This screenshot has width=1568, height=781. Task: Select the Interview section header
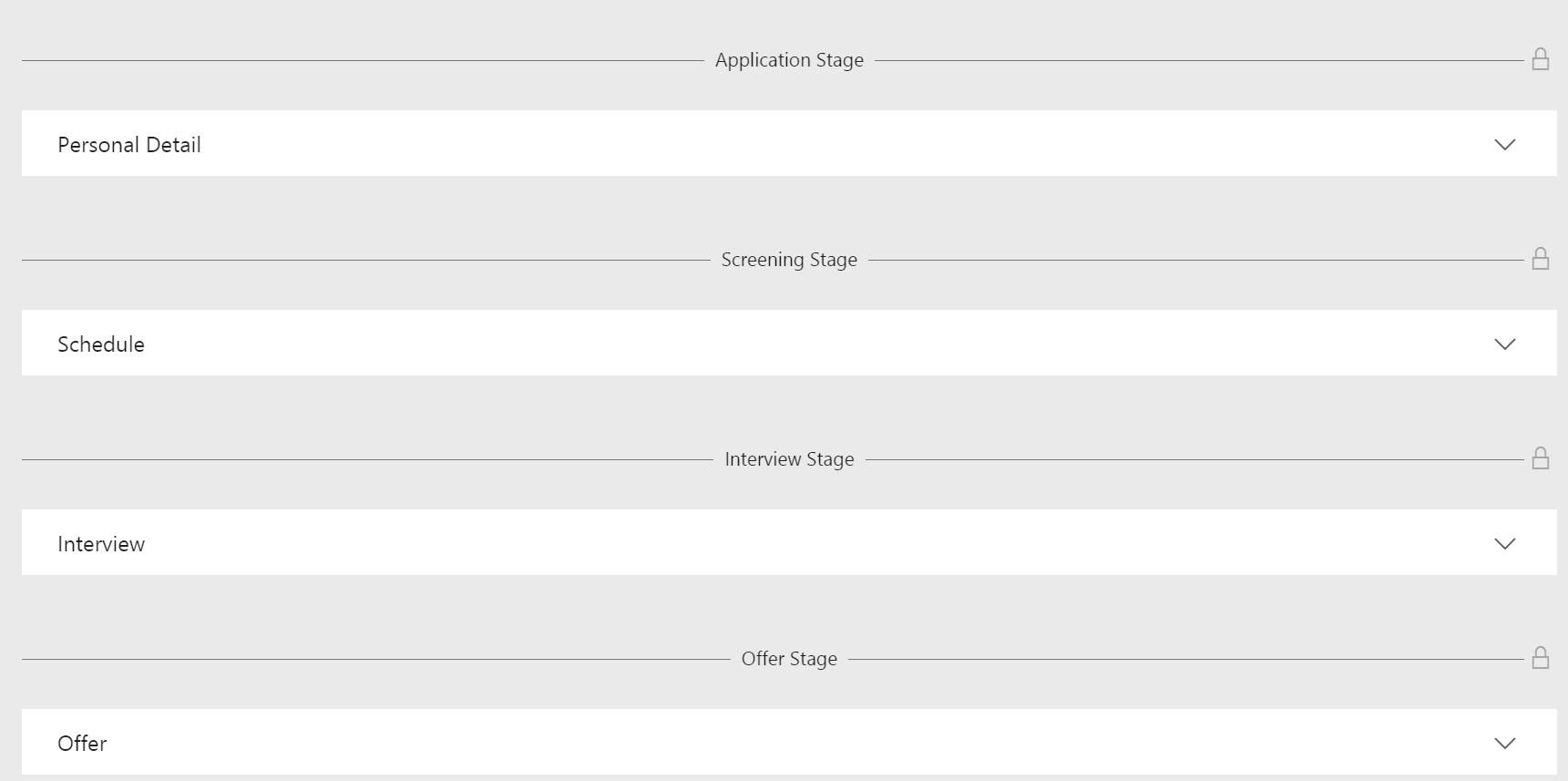(101, 543)
